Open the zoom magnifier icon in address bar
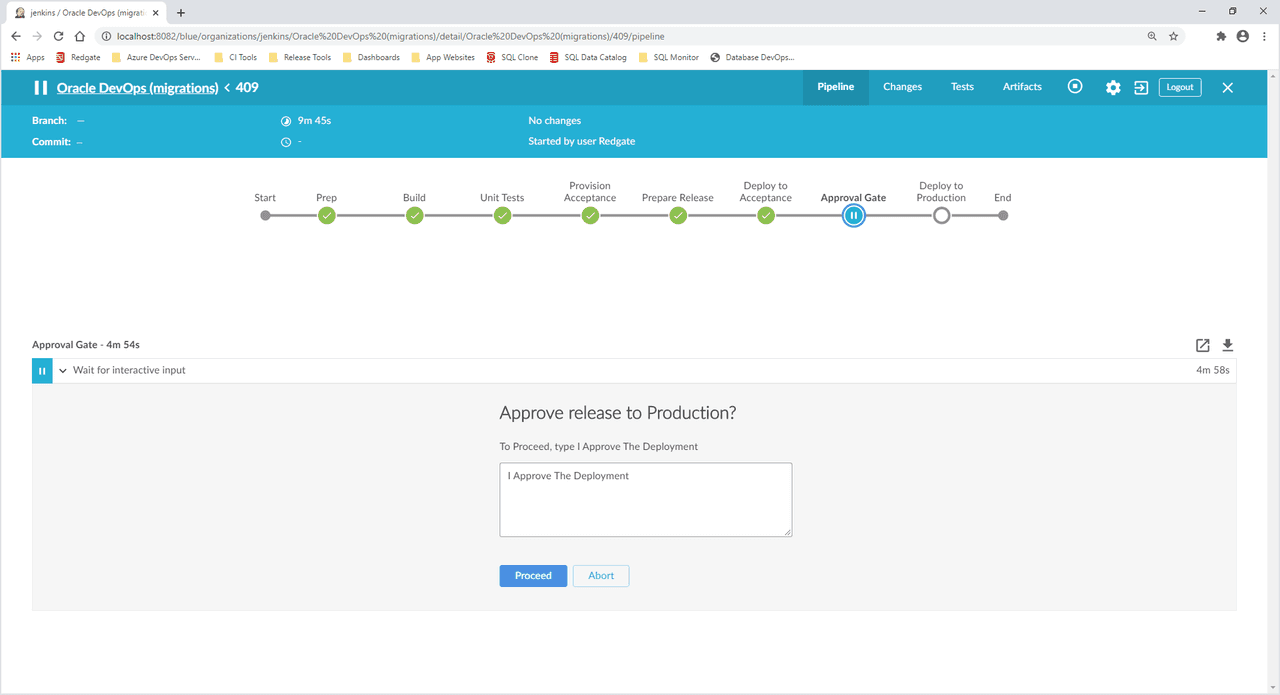The height and width of the screenshot is (695, 1280). 1152,36
